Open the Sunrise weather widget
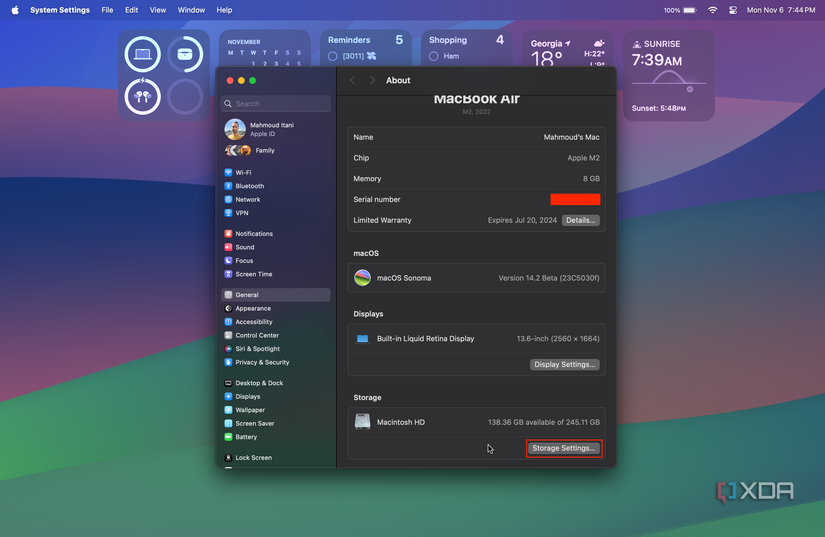Screen dimensions: 825x537 click(x=669, y=75)
